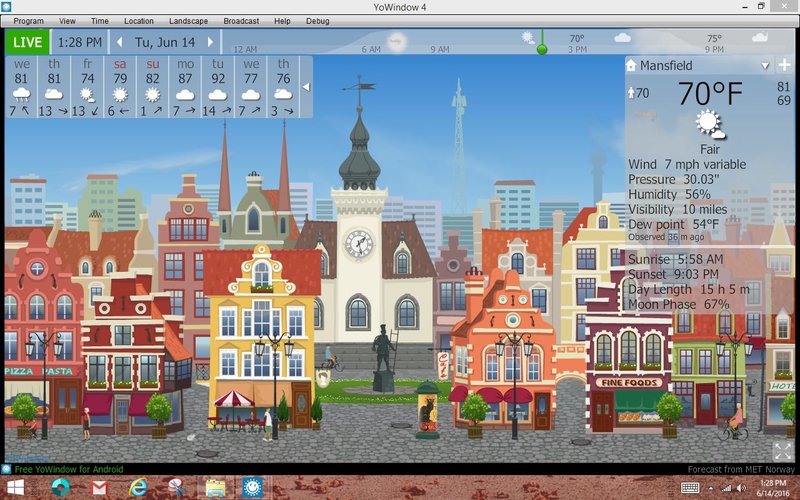800x500 pixels.
Task: Toggle fullscreen with the expand icon
Action: coord(782,452)
